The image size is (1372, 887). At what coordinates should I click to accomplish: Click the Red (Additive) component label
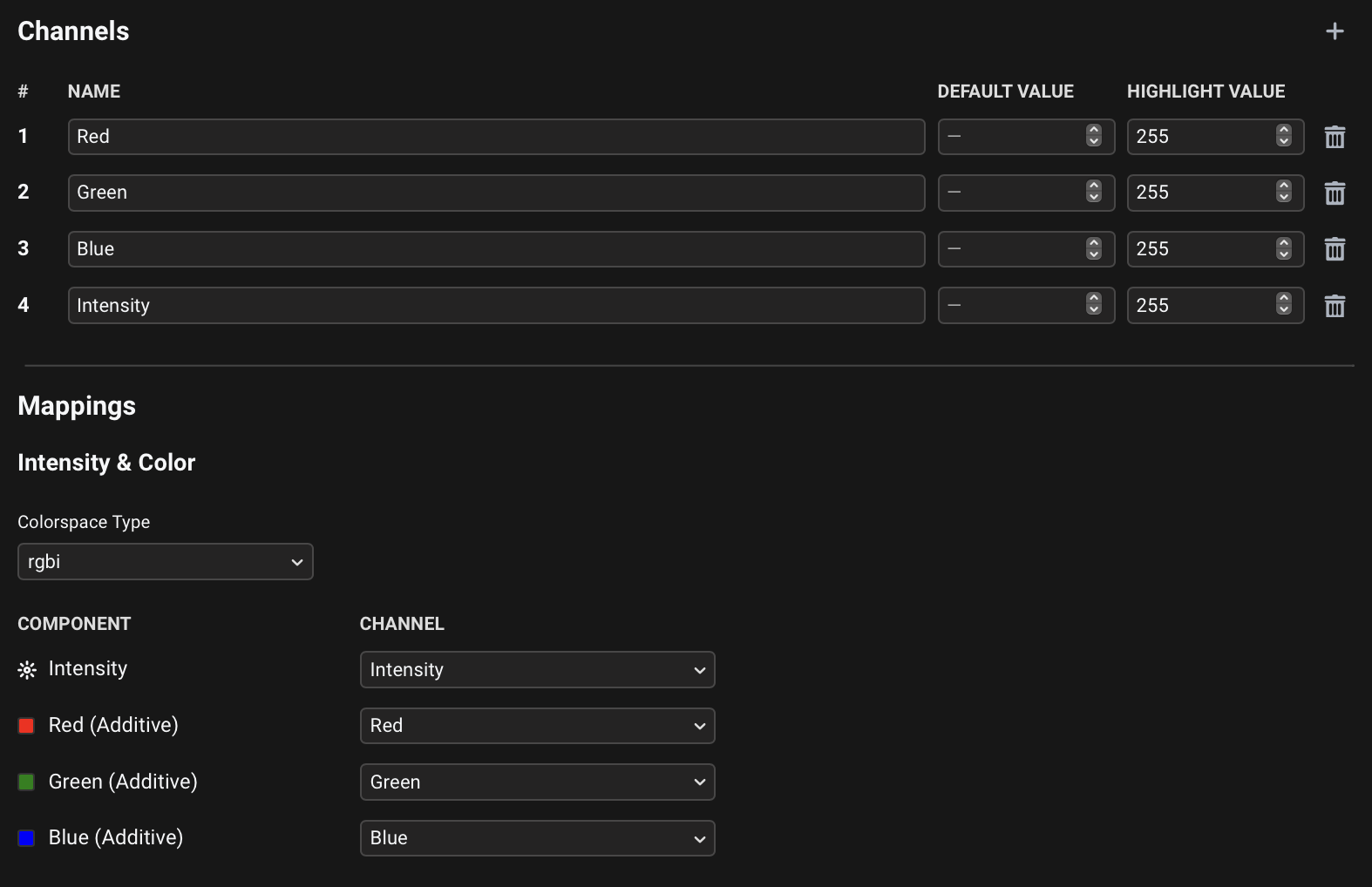[113, 725]
